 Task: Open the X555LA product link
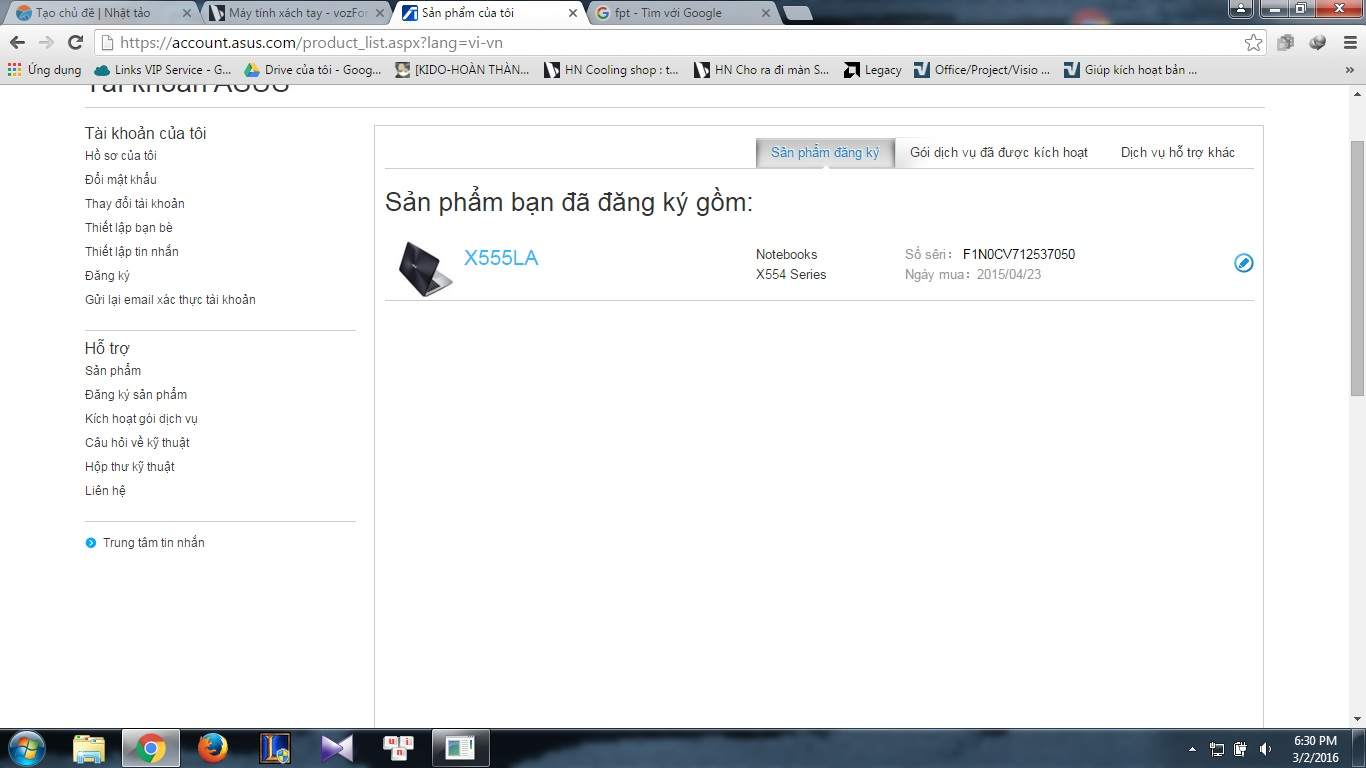click(x=501, y=258)
